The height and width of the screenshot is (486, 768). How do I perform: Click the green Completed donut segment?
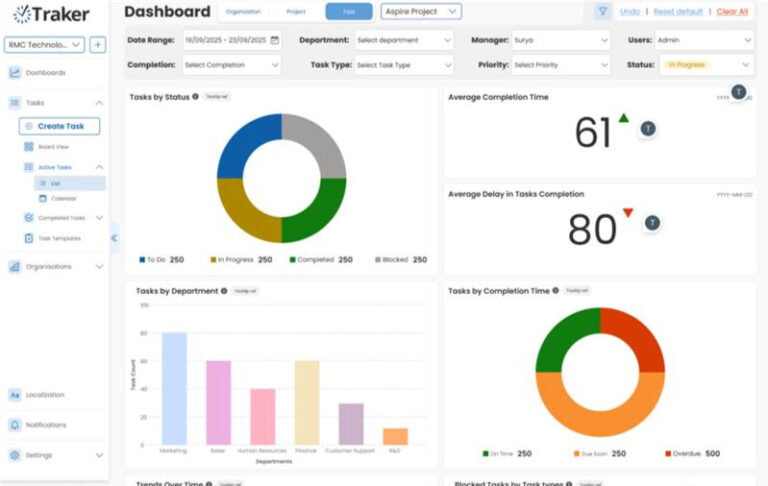coord(315,210)
